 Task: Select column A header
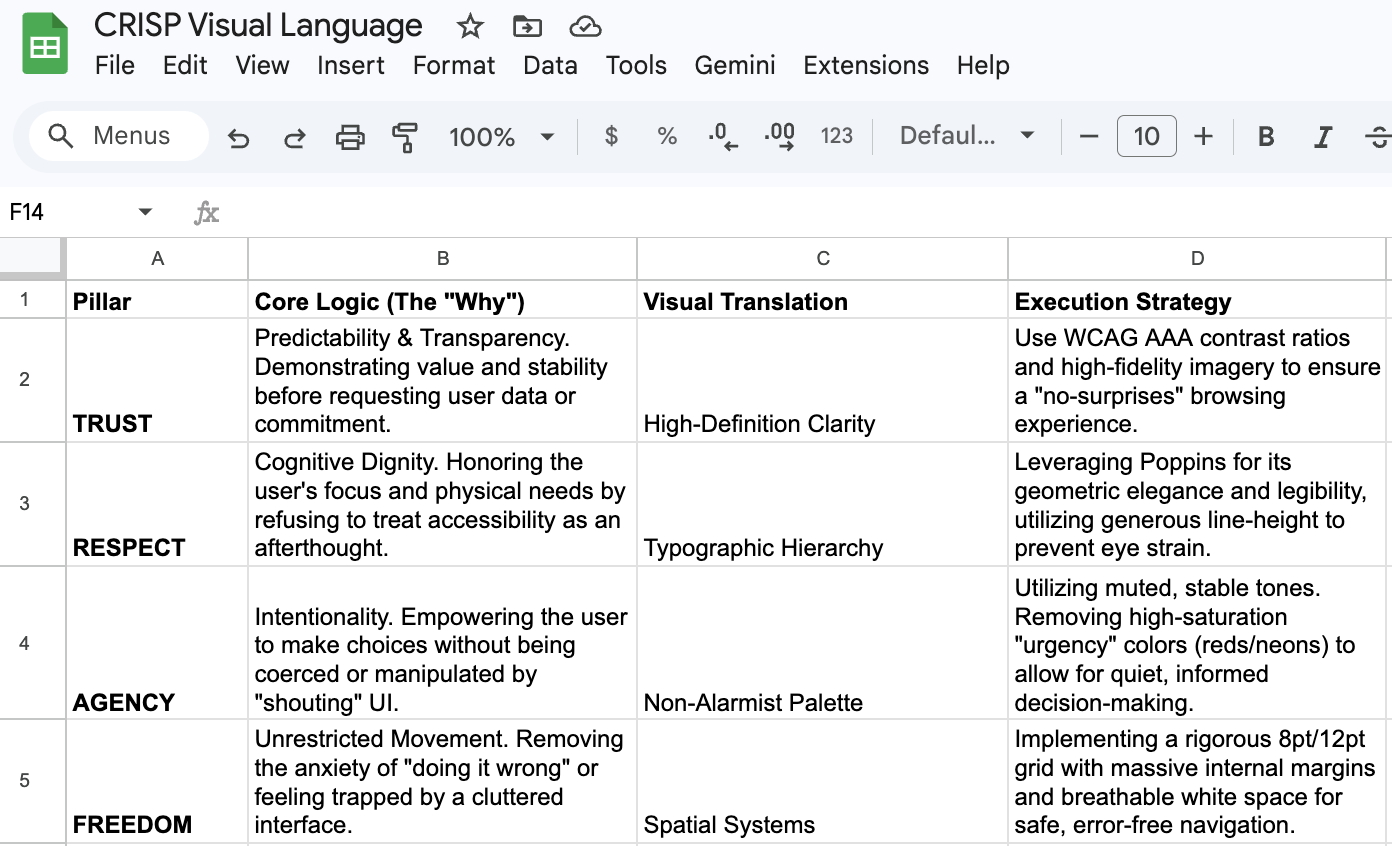(x=157, y=259)
